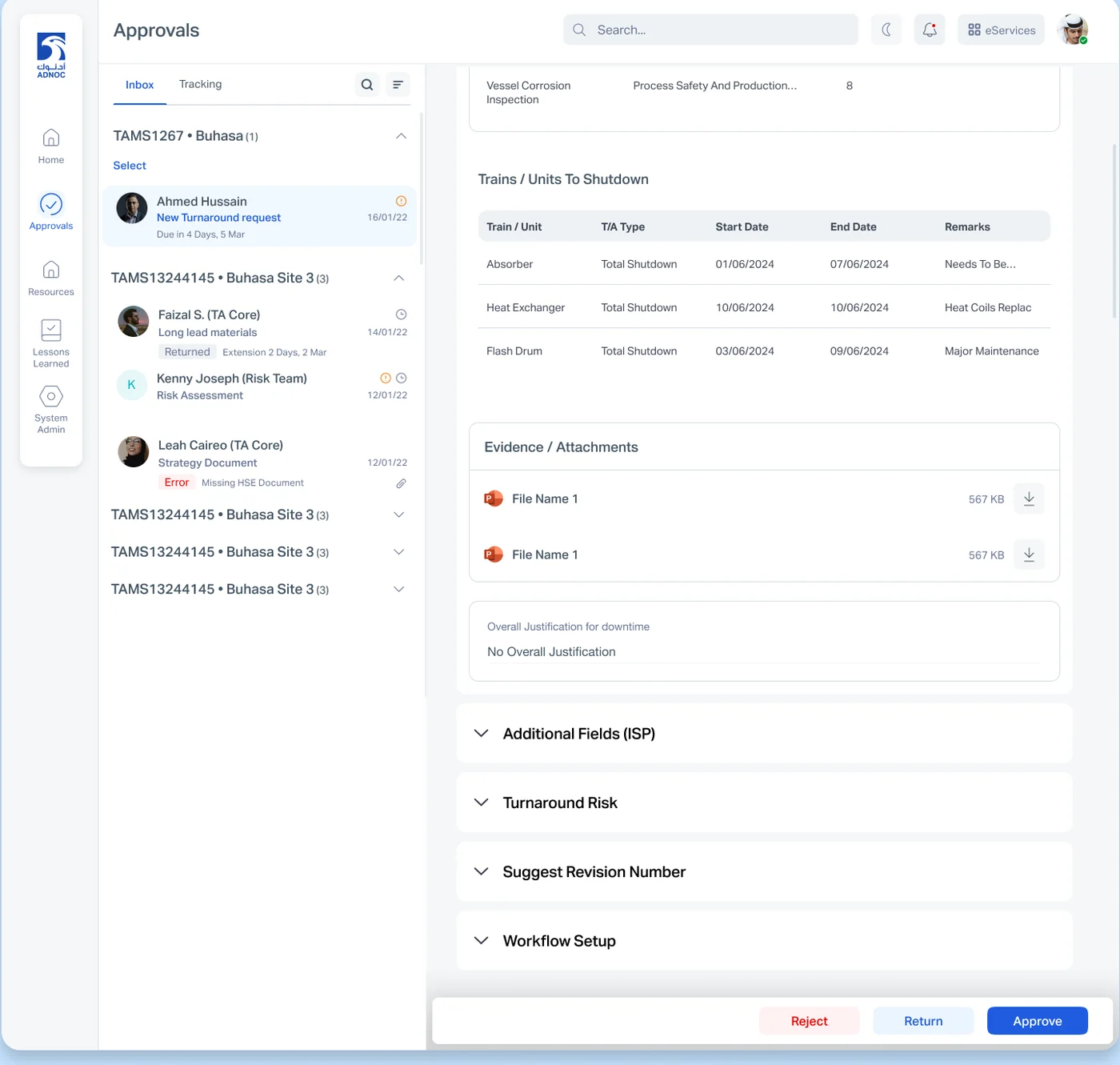Viewport: 1120px width, 1065px height.
Task: Click the clock icon on Faizal S. item
Action: pyautogui.click(x=402, y=314)
